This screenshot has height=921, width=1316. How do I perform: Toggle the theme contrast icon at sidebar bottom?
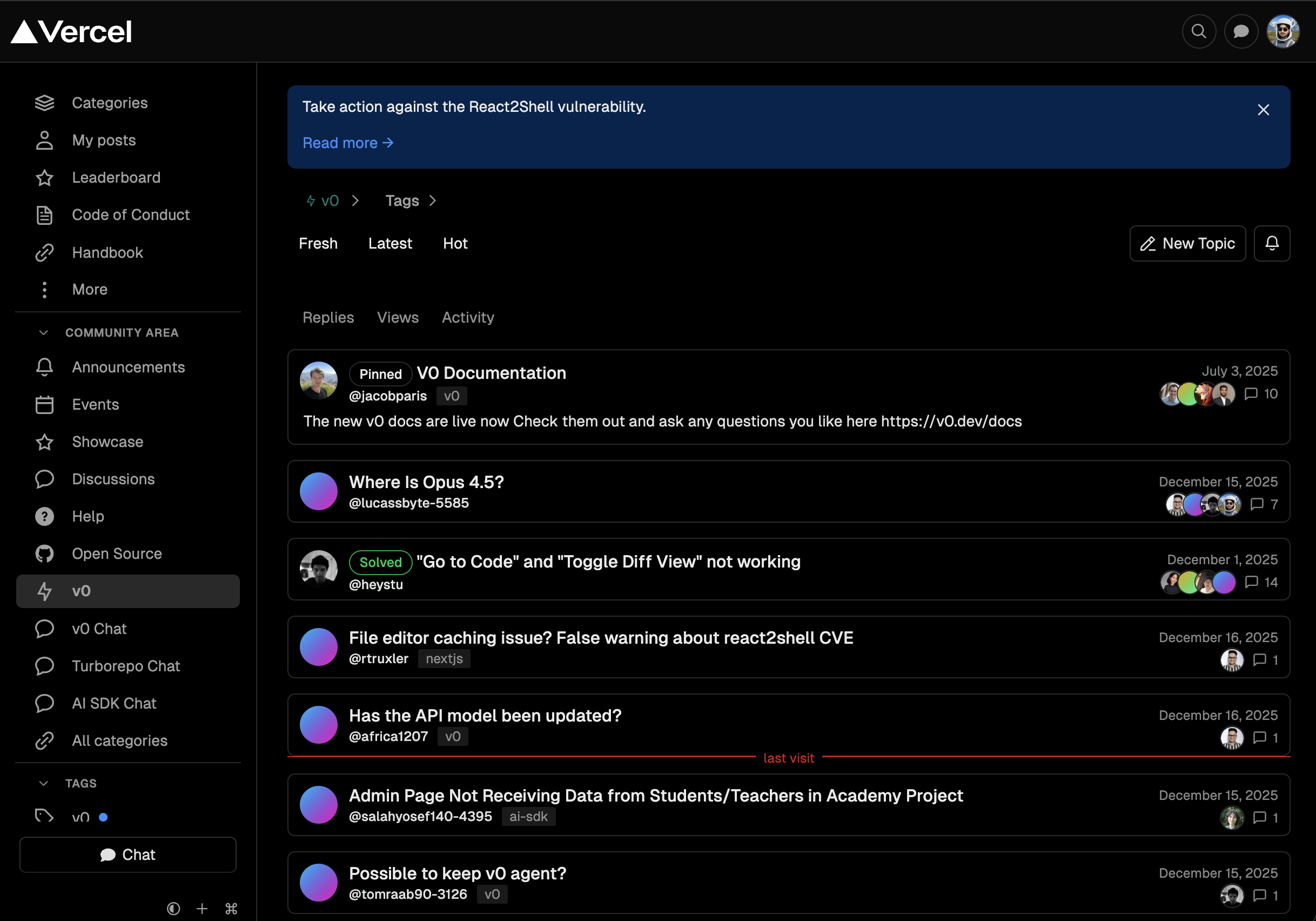tap(173, 909)
